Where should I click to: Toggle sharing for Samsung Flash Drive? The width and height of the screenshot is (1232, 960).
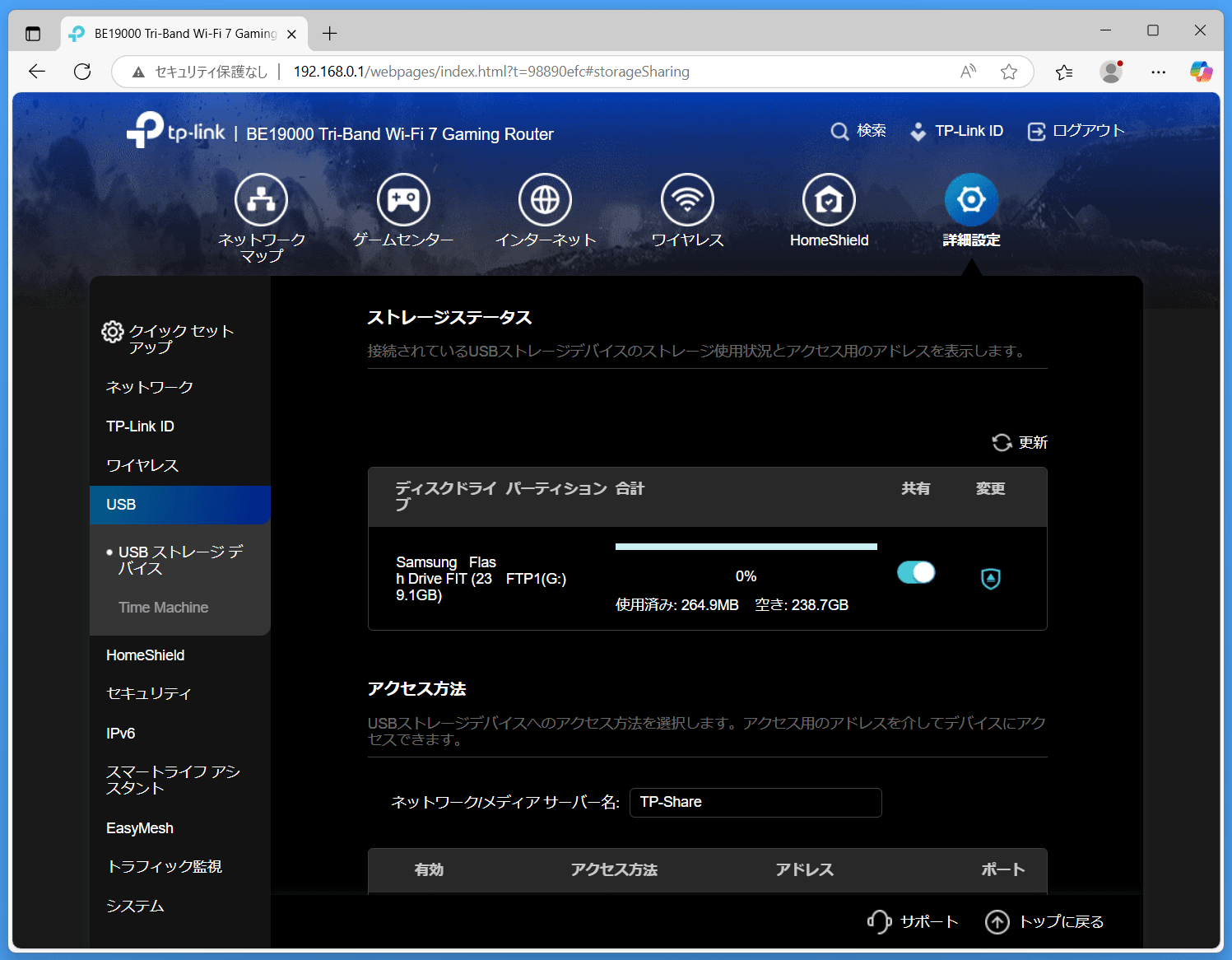pos(916,572)
